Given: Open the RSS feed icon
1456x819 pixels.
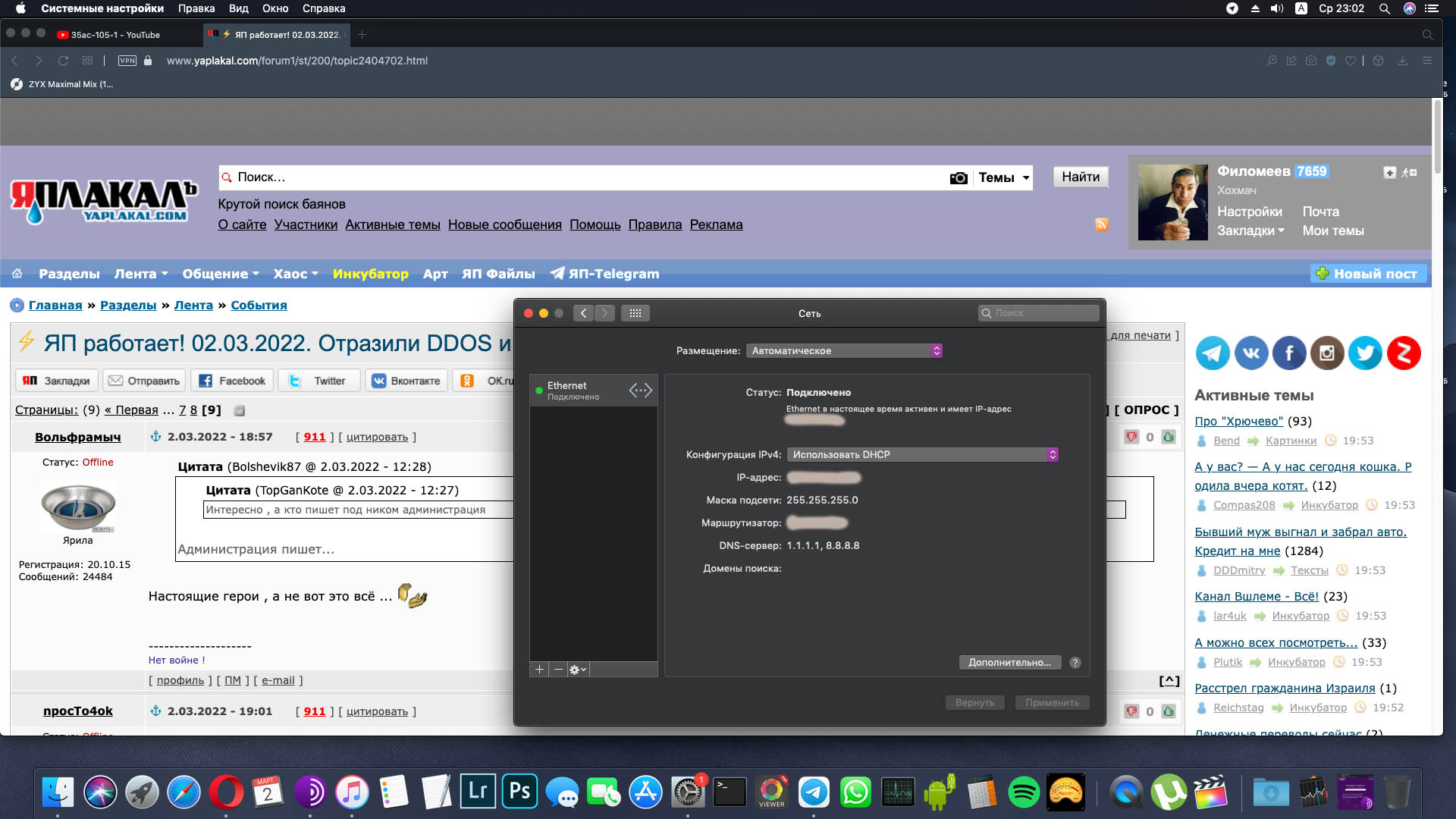Looking at the screenshot, I should pos(1101,224).
